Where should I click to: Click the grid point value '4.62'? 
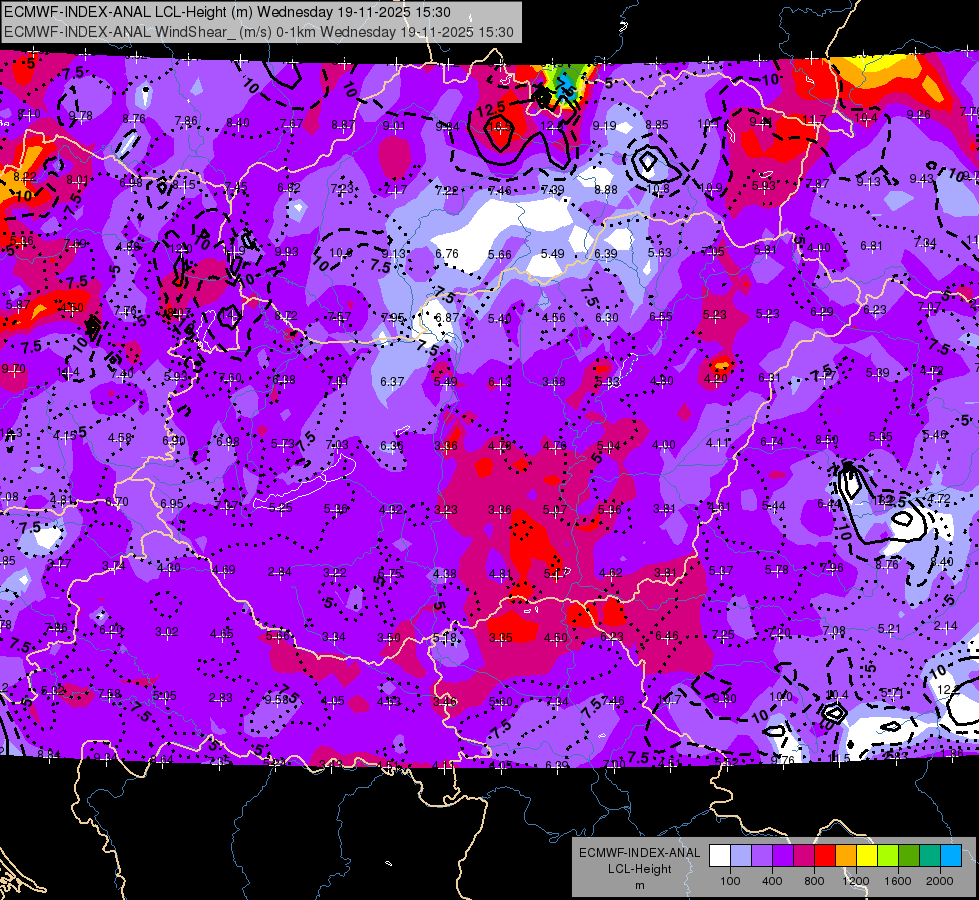pyautogui.click(x=611, y=572)
